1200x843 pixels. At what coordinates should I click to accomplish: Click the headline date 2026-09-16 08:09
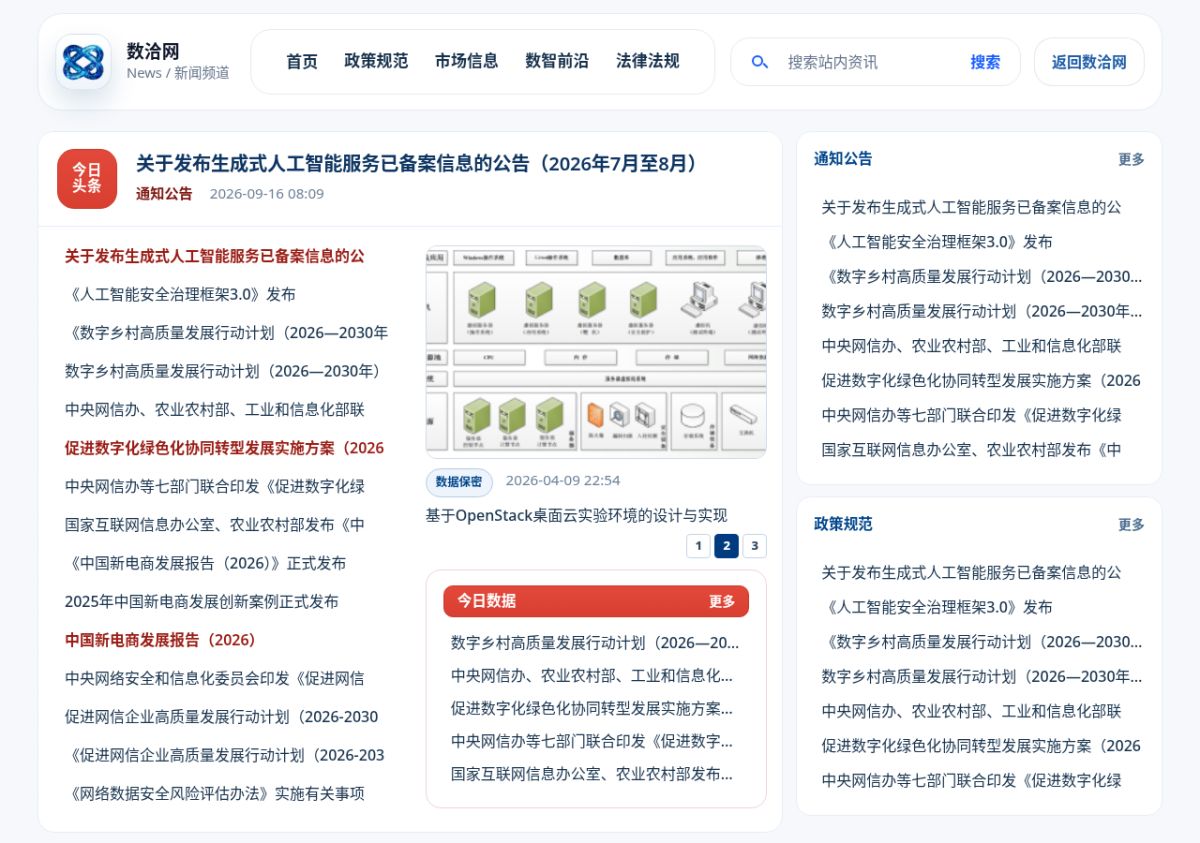click(267, 194)
